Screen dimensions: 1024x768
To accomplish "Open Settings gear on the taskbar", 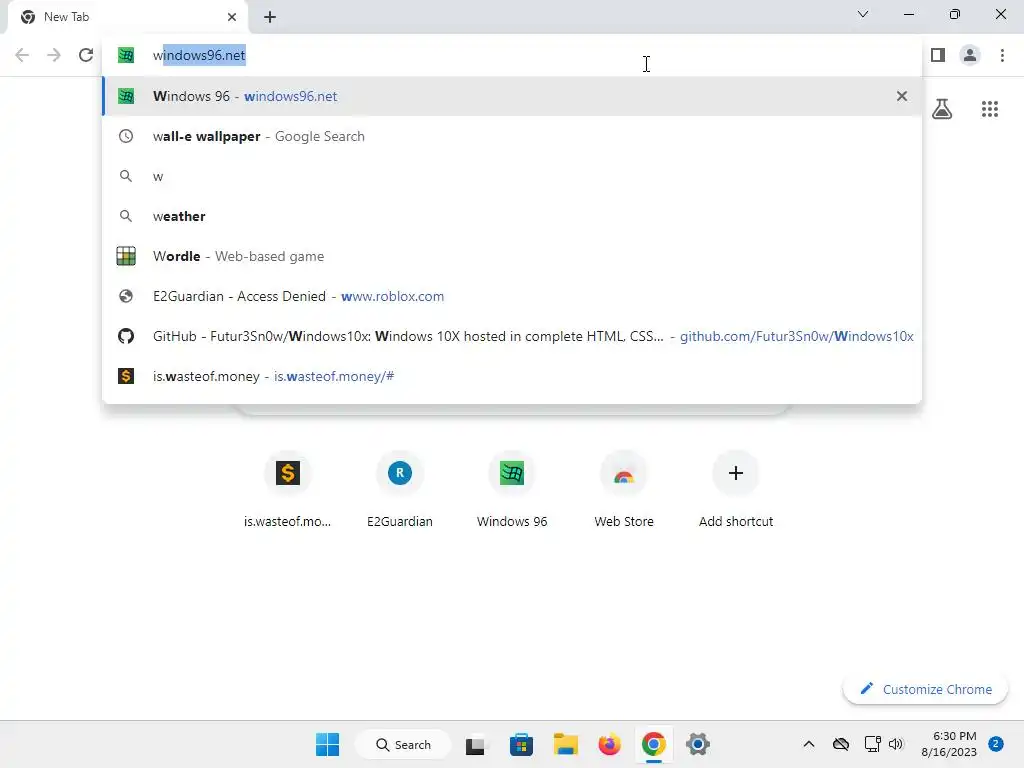I will point(697,744).
